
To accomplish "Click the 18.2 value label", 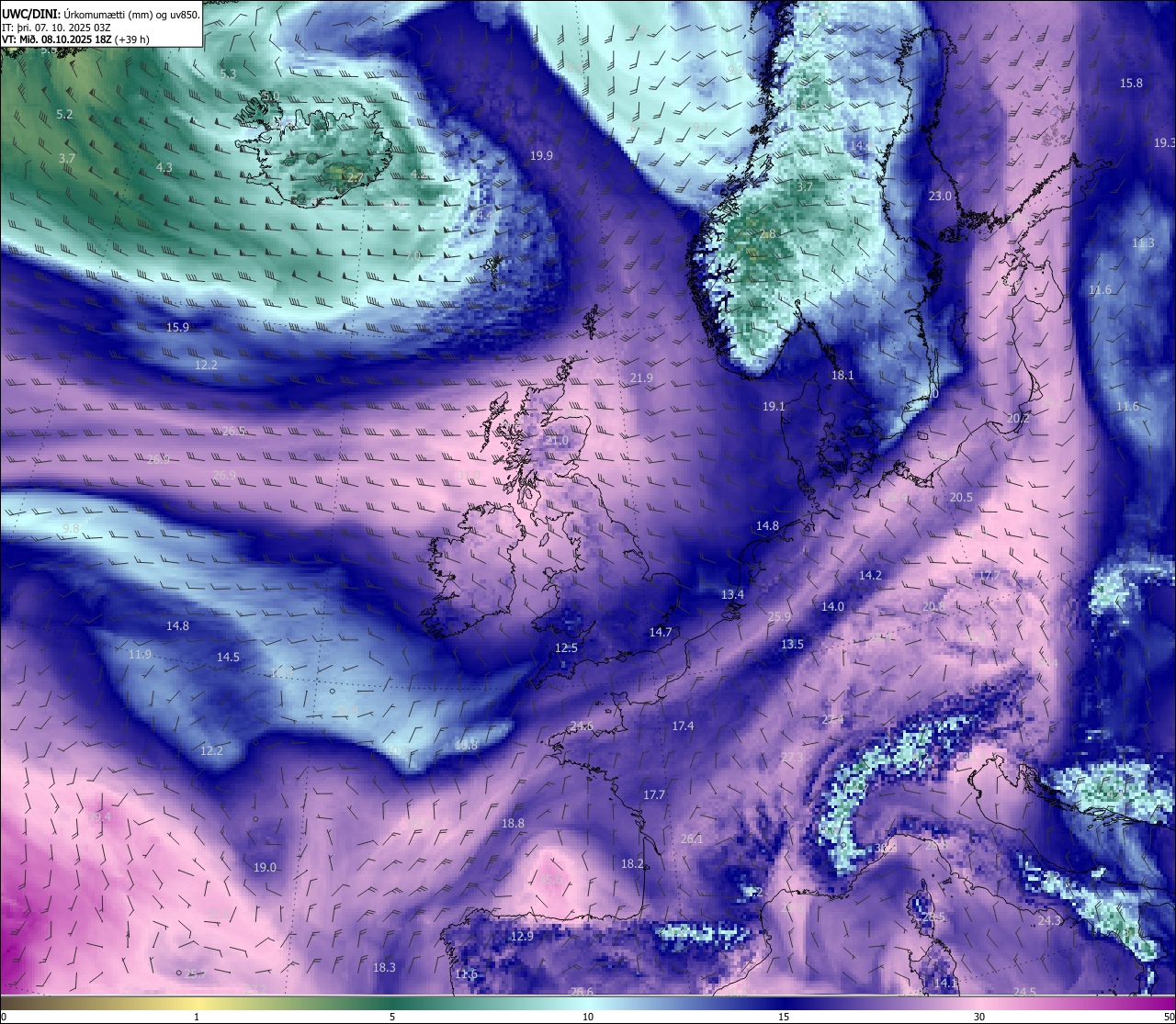I will tap(632, 864).
